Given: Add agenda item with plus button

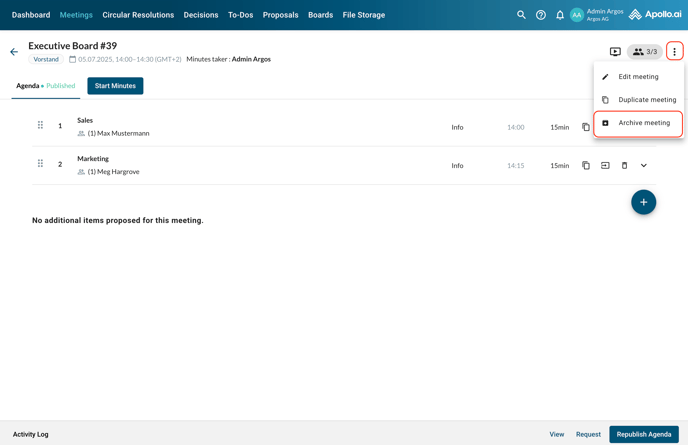Looking at the screenshot, I should pyautogui.click(x=643, y=202).
